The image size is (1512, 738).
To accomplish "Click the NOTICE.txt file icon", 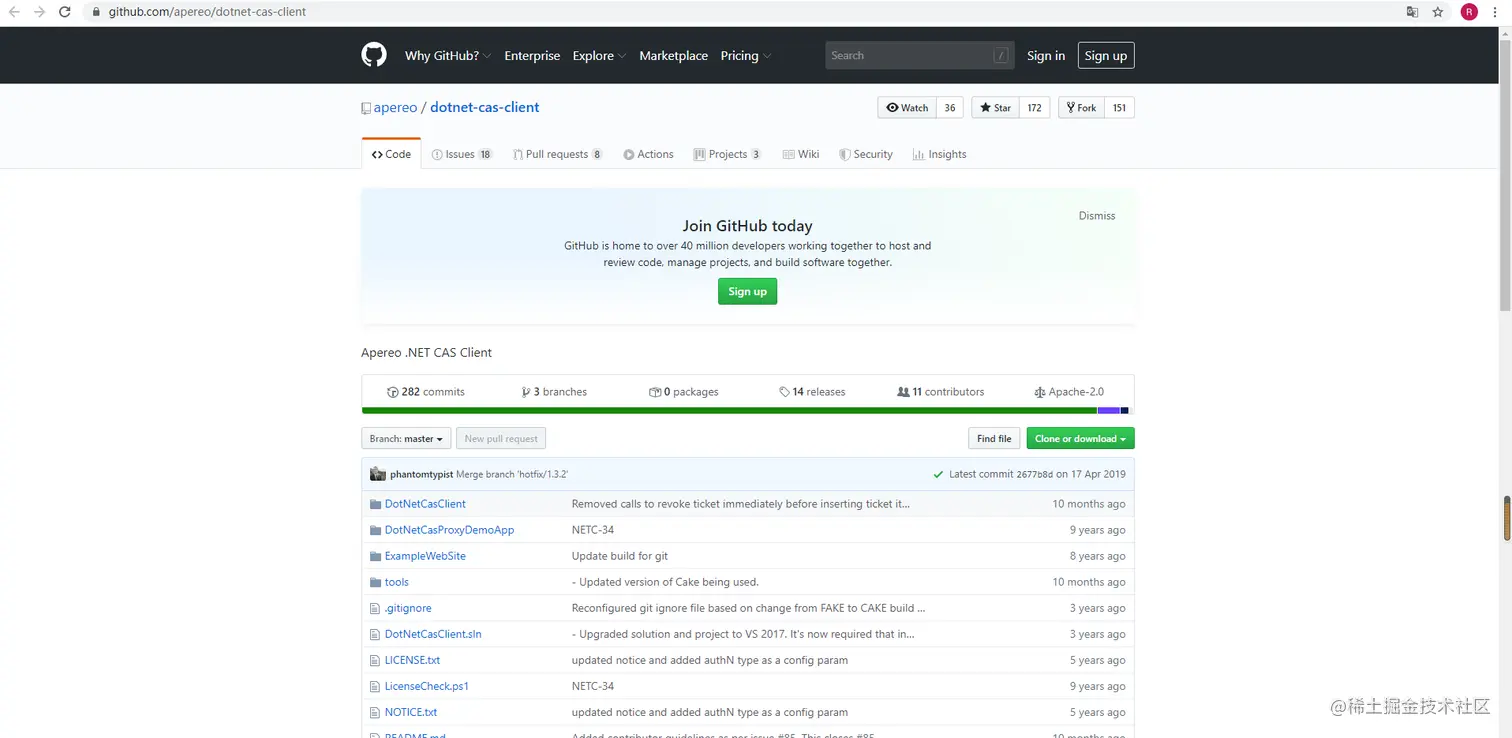I will click(x=375, y=712).
